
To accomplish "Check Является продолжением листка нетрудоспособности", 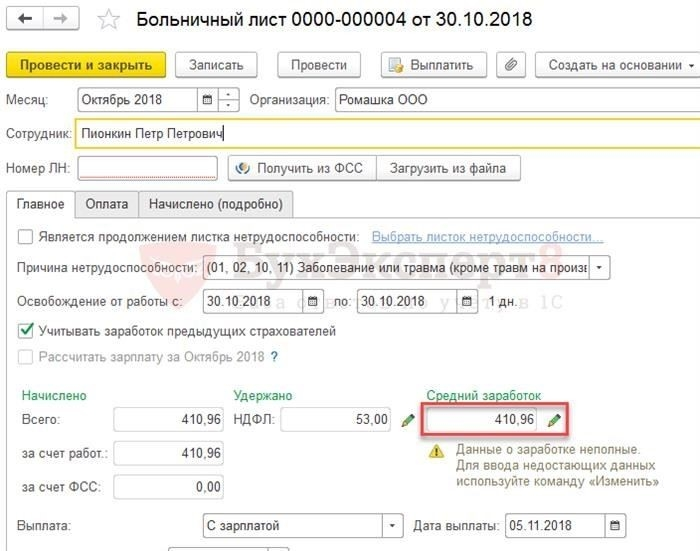I will (x=25, y=237).
